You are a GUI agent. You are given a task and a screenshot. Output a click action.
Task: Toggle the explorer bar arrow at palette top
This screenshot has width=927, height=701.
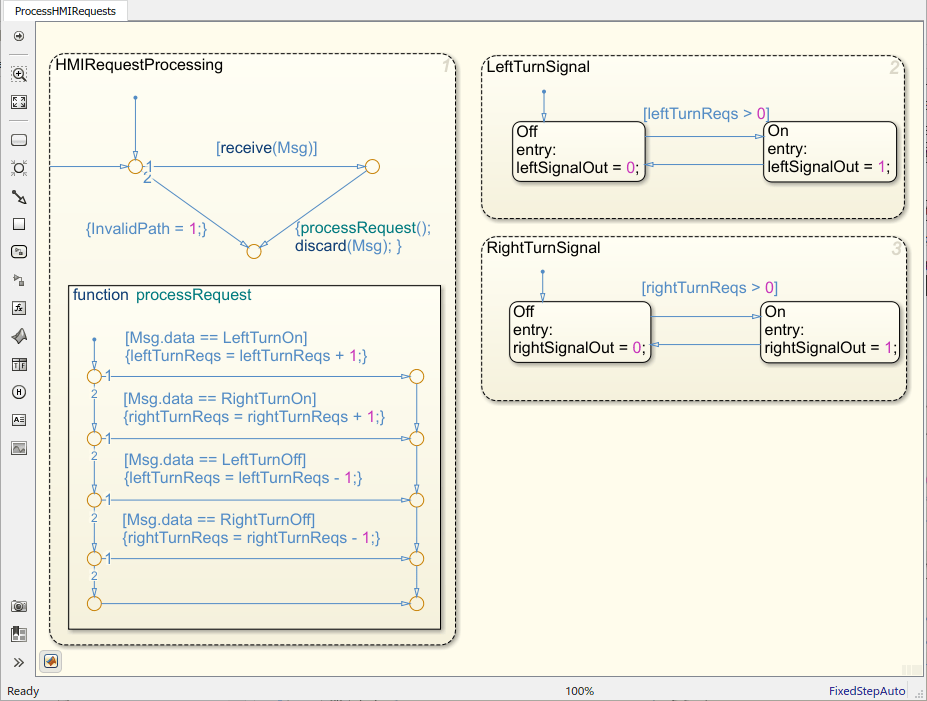click(x=19, y=36)
